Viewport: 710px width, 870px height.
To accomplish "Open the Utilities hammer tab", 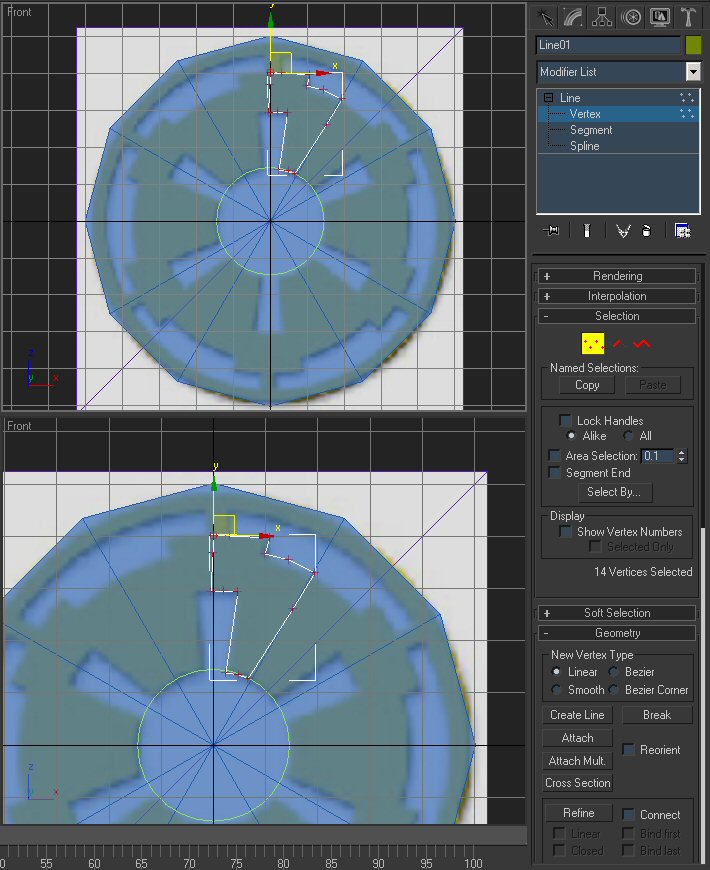I will click(x=688, y=17).
